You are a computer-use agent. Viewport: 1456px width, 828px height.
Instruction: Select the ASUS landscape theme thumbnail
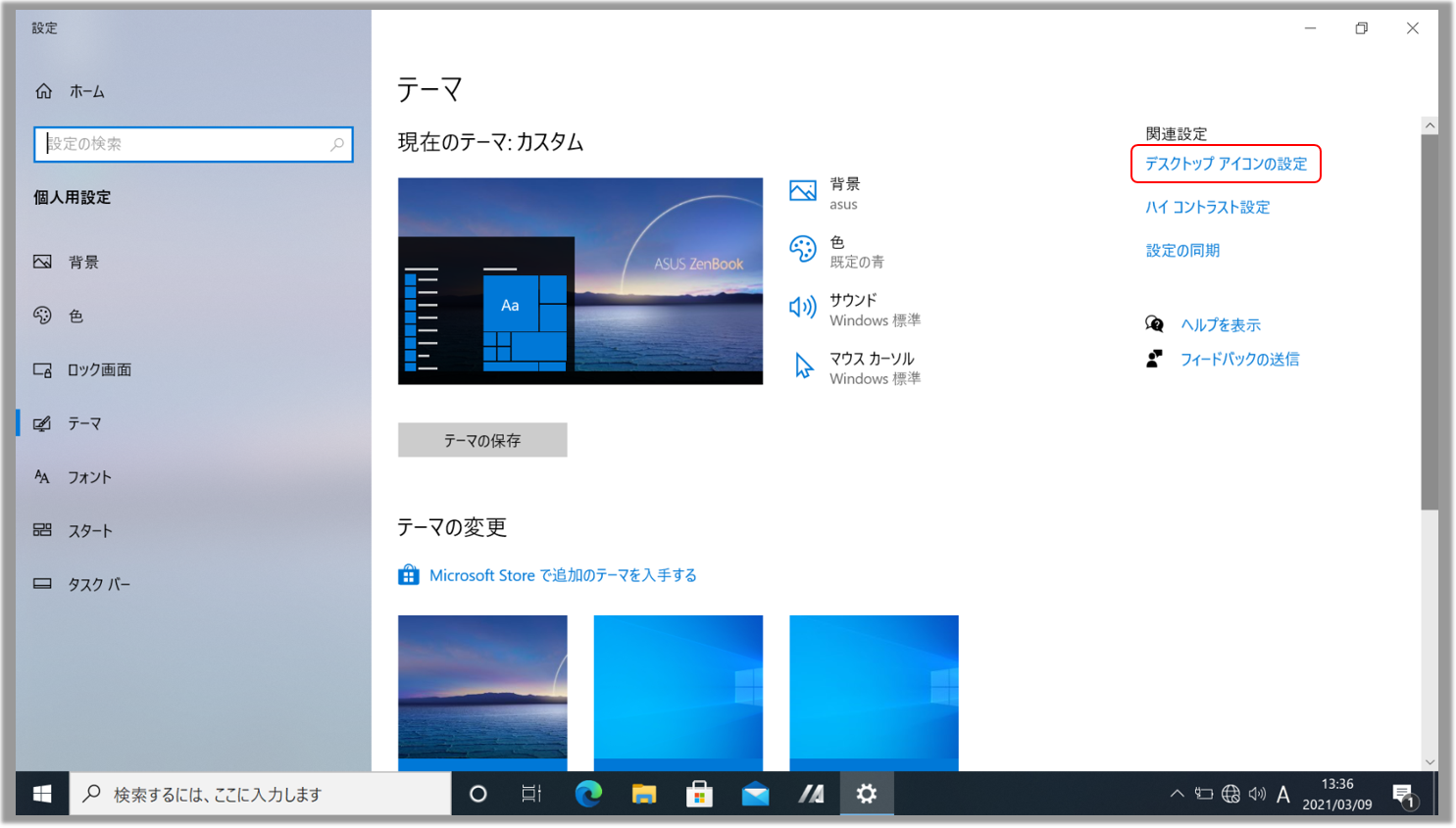(482, 693)
